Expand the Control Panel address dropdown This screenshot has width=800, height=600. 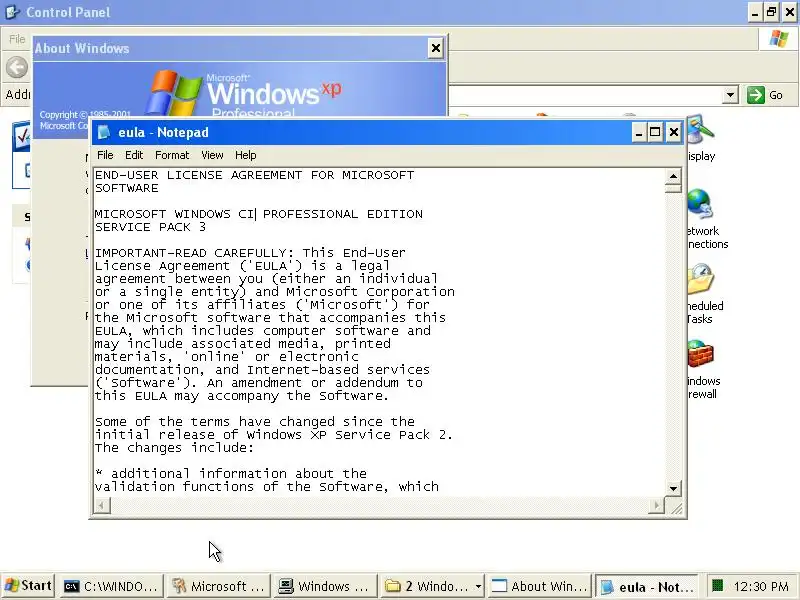(x=731, y=95)
